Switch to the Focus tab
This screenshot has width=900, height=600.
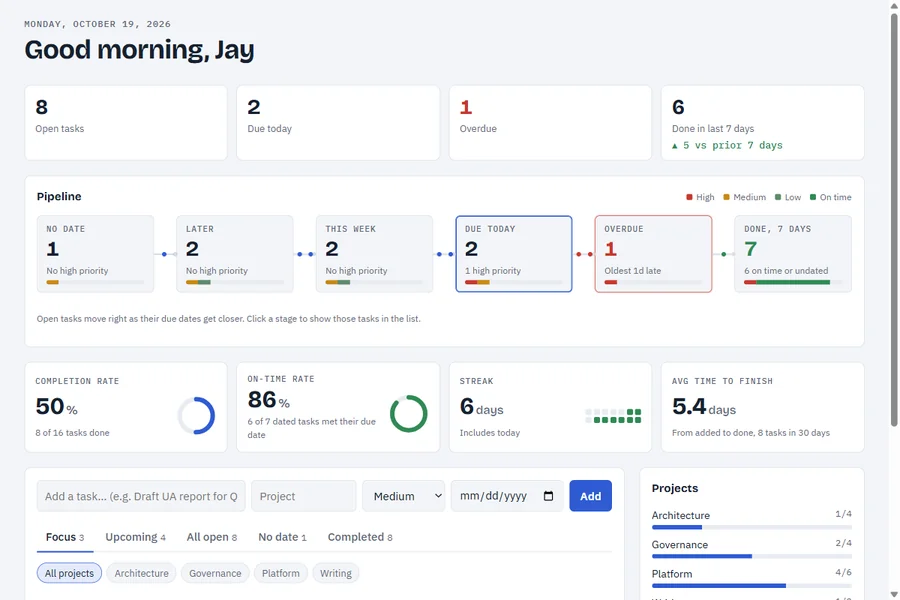pos(65,537)
